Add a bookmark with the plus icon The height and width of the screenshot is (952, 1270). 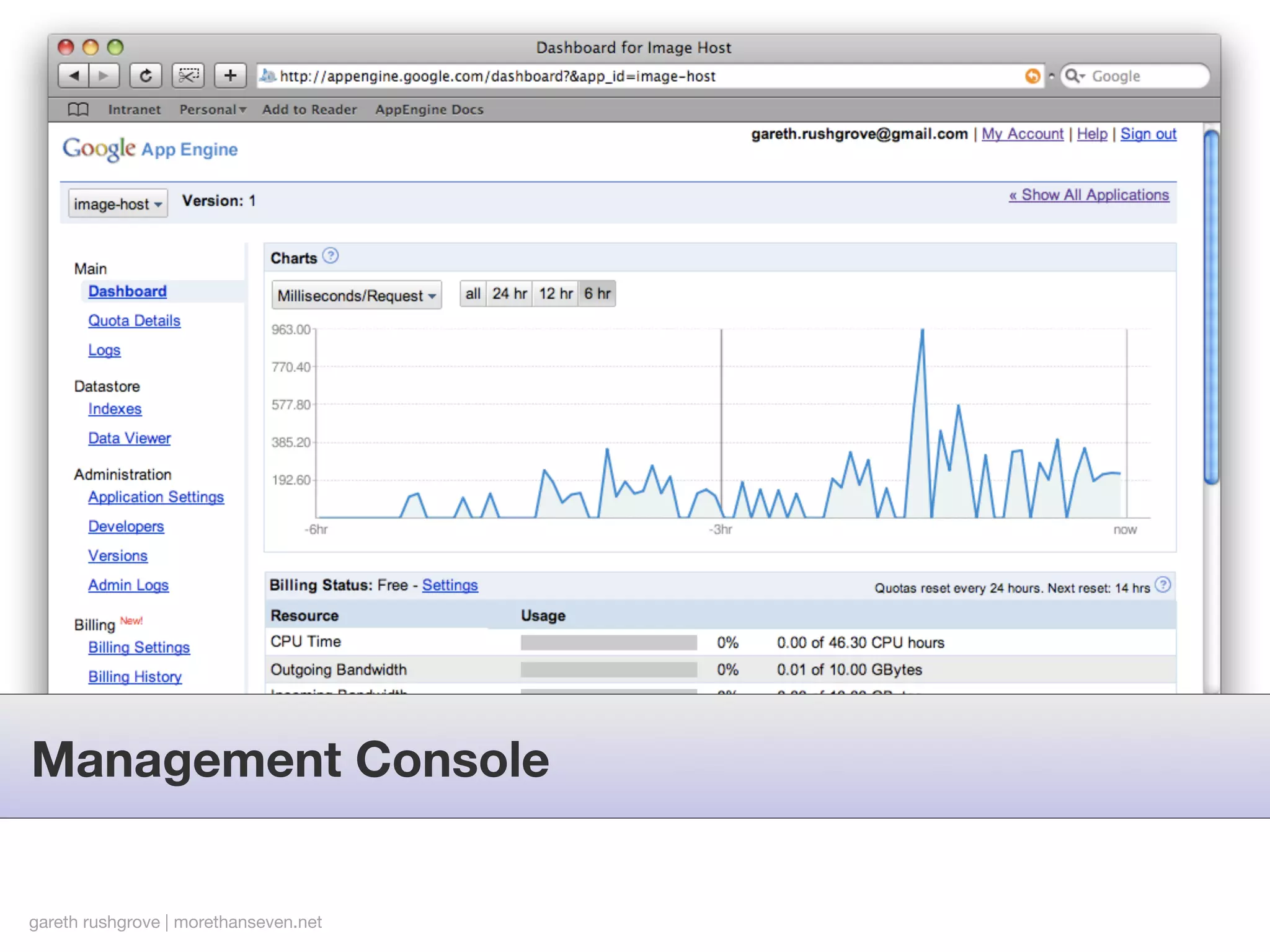tap(230, 76)
